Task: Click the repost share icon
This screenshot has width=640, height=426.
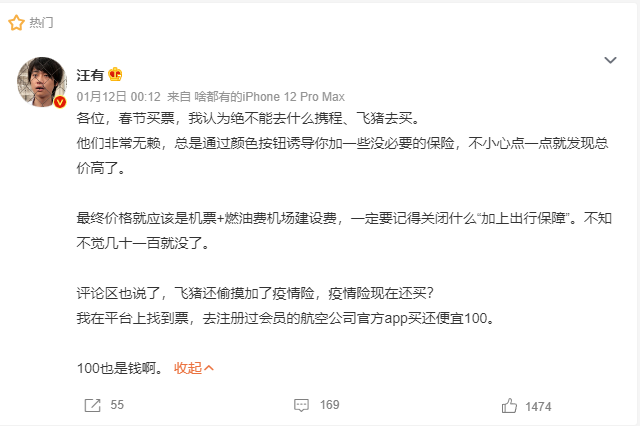Action: pos(92,405)
